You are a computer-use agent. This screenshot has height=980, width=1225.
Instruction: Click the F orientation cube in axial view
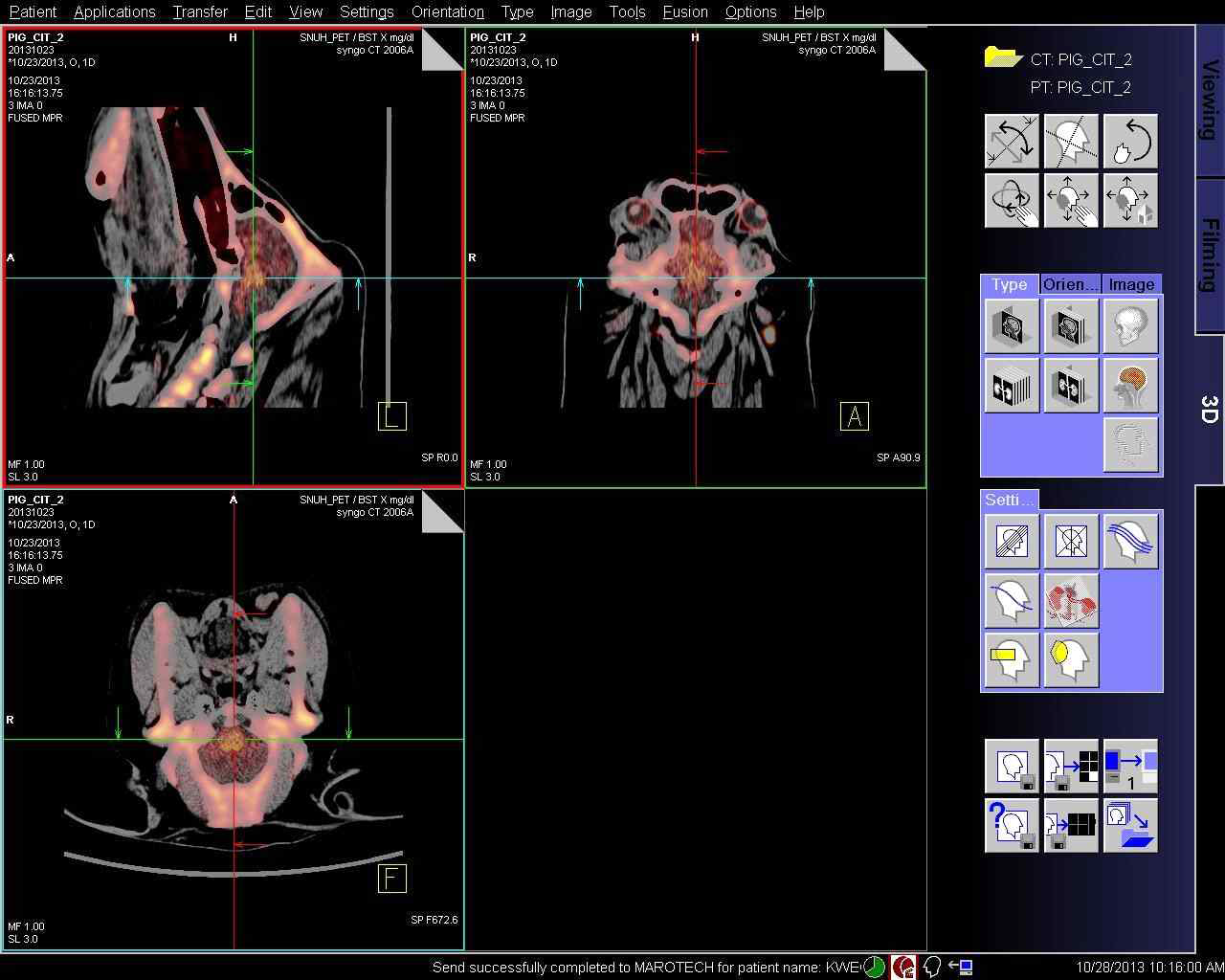pos(392,879)
